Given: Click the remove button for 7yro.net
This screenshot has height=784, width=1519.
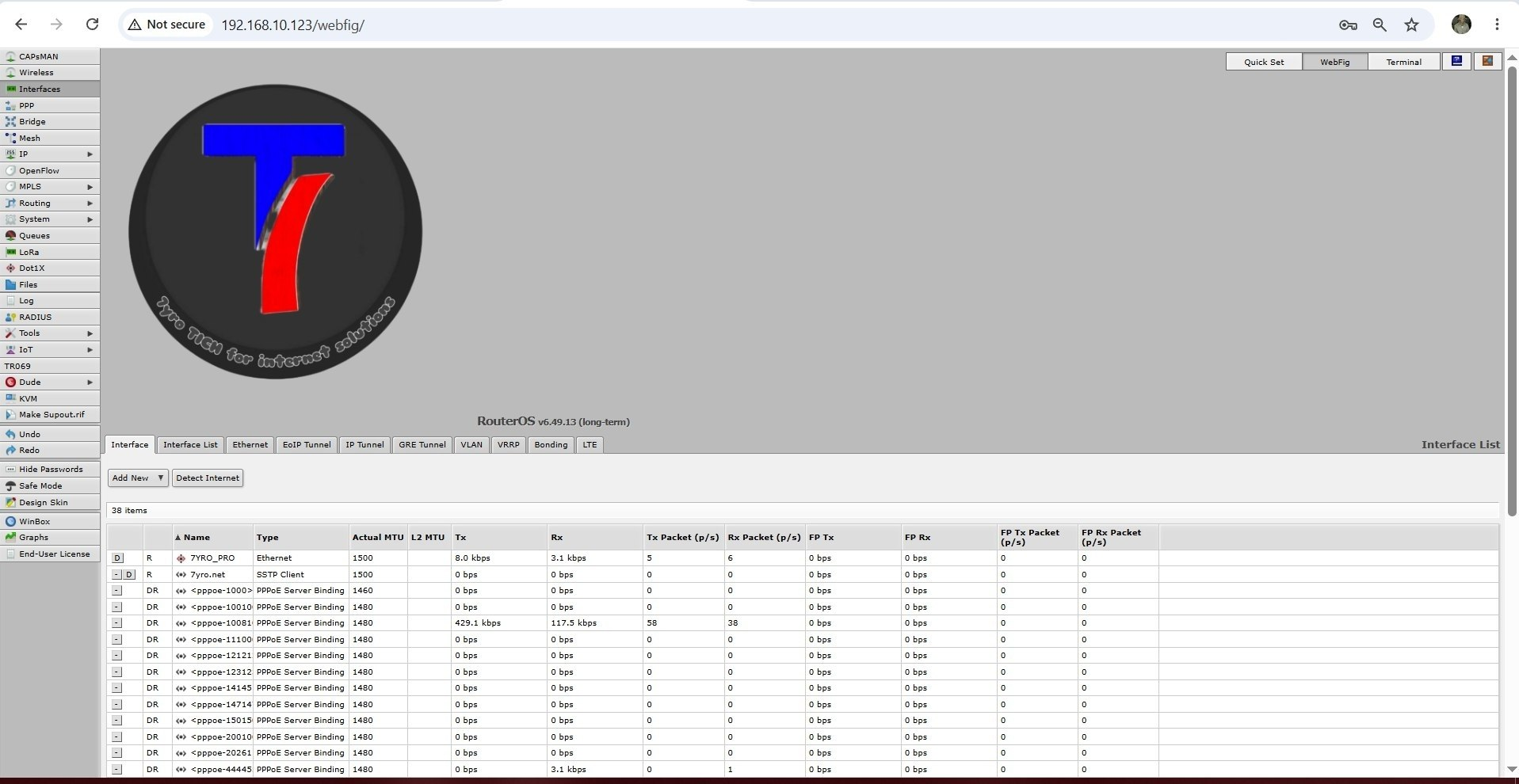Looking at the screenshot, I should tap(116, 575).
